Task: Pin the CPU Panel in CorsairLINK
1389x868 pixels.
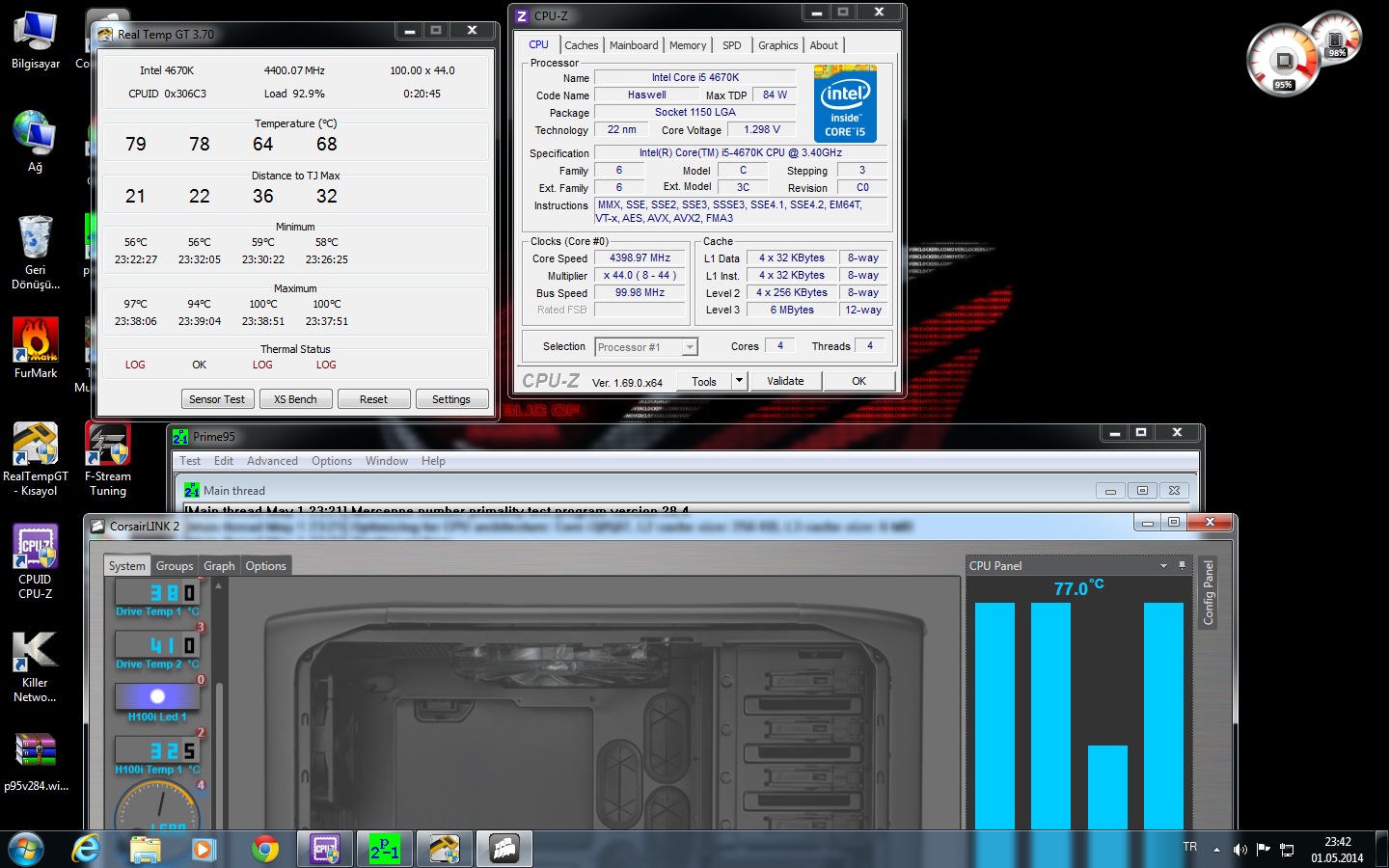Action: click(x=1182, y=565)
